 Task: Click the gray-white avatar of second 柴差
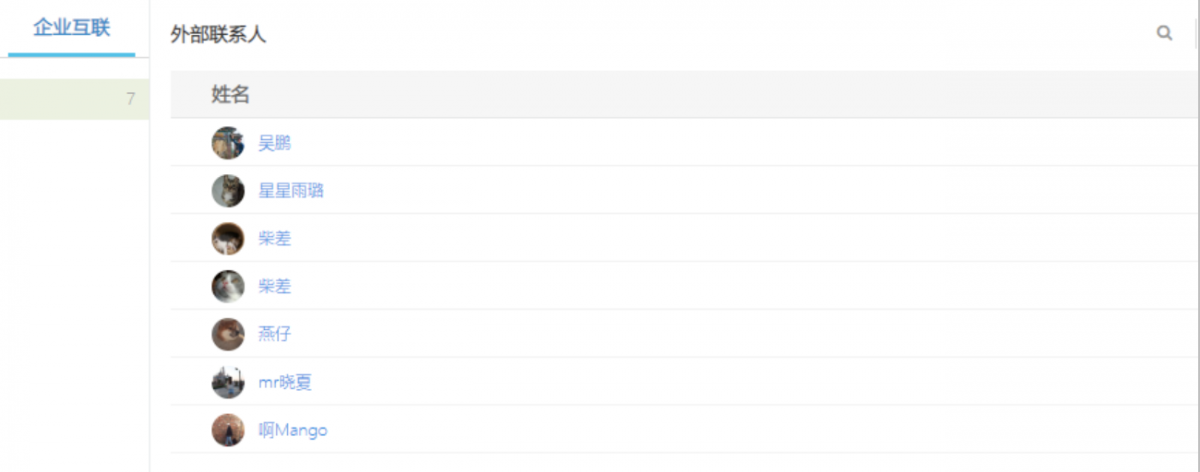228,287
